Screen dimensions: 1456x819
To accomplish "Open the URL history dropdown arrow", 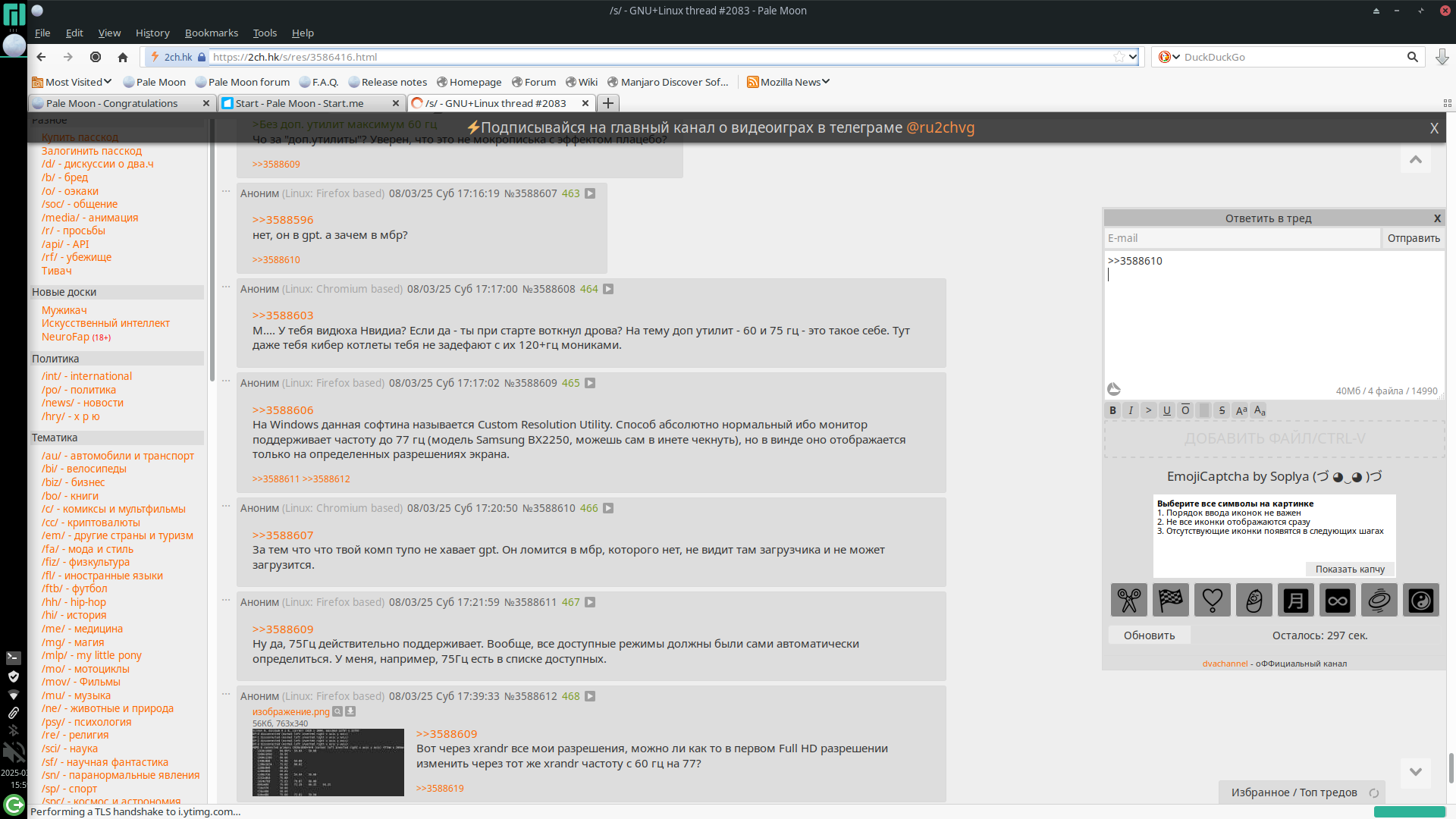I will (x=1133, y=57).
